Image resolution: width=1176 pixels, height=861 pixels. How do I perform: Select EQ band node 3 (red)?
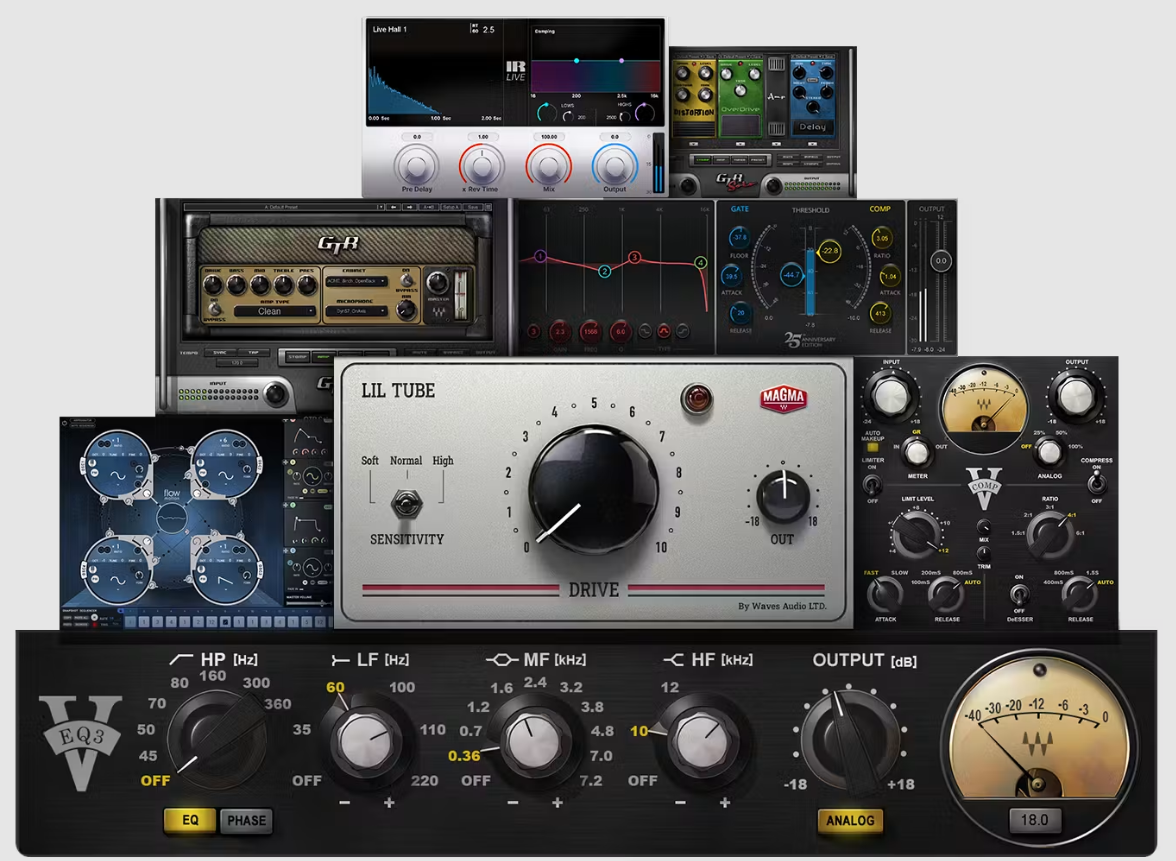coord(634,257)
